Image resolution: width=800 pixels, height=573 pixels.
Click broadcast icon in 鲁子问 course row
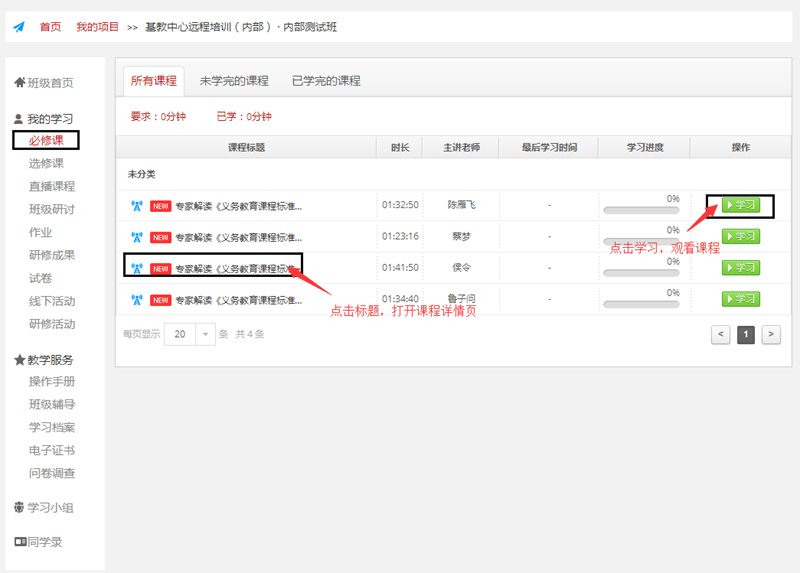pos(137,300)
